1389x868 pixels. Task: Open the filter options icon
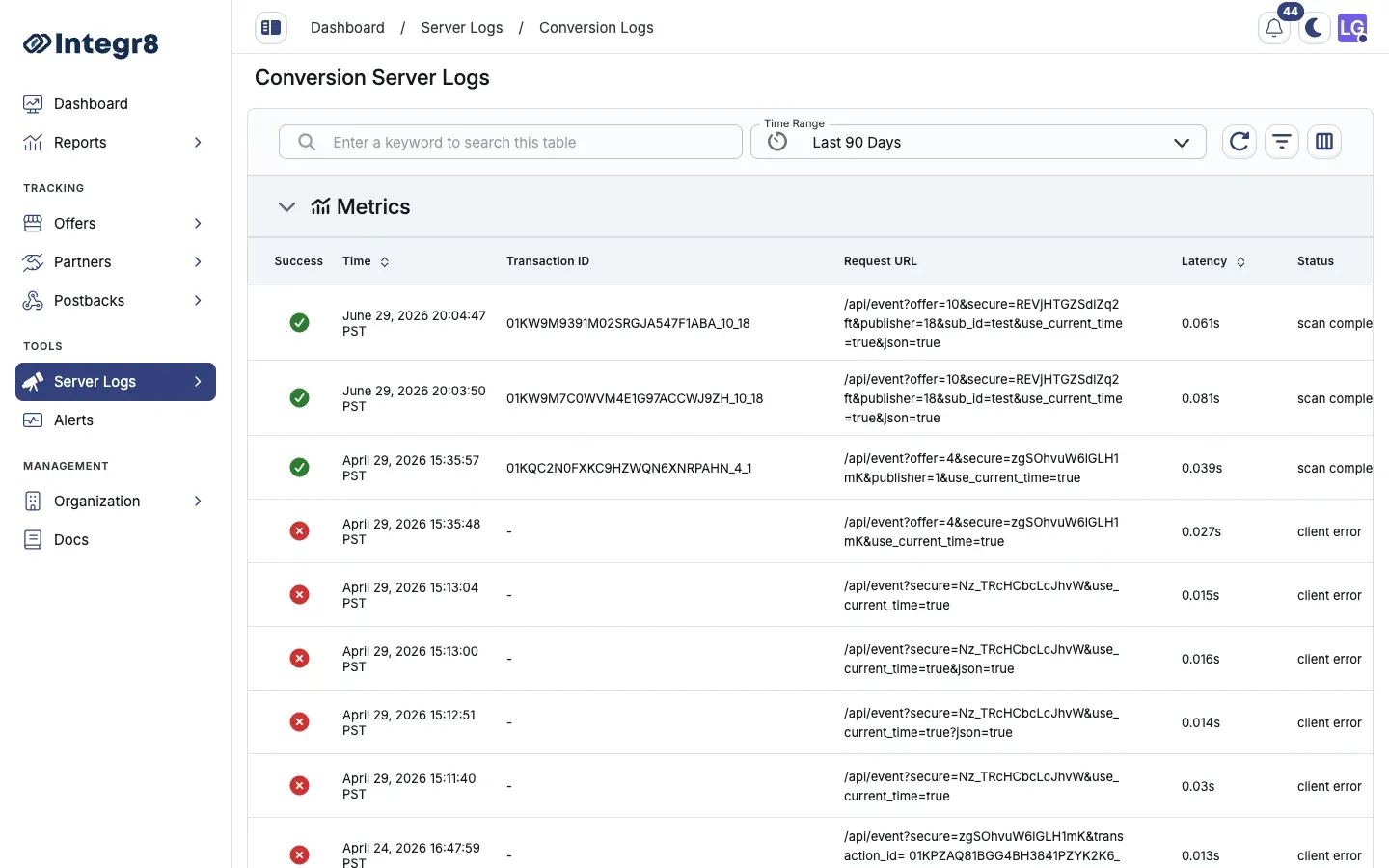1282,142
